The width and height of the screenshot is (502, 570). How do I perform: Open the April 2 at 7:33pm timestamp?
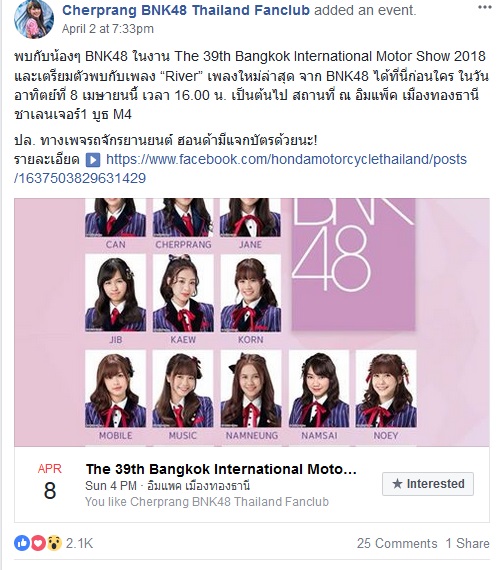click(108, 29)
